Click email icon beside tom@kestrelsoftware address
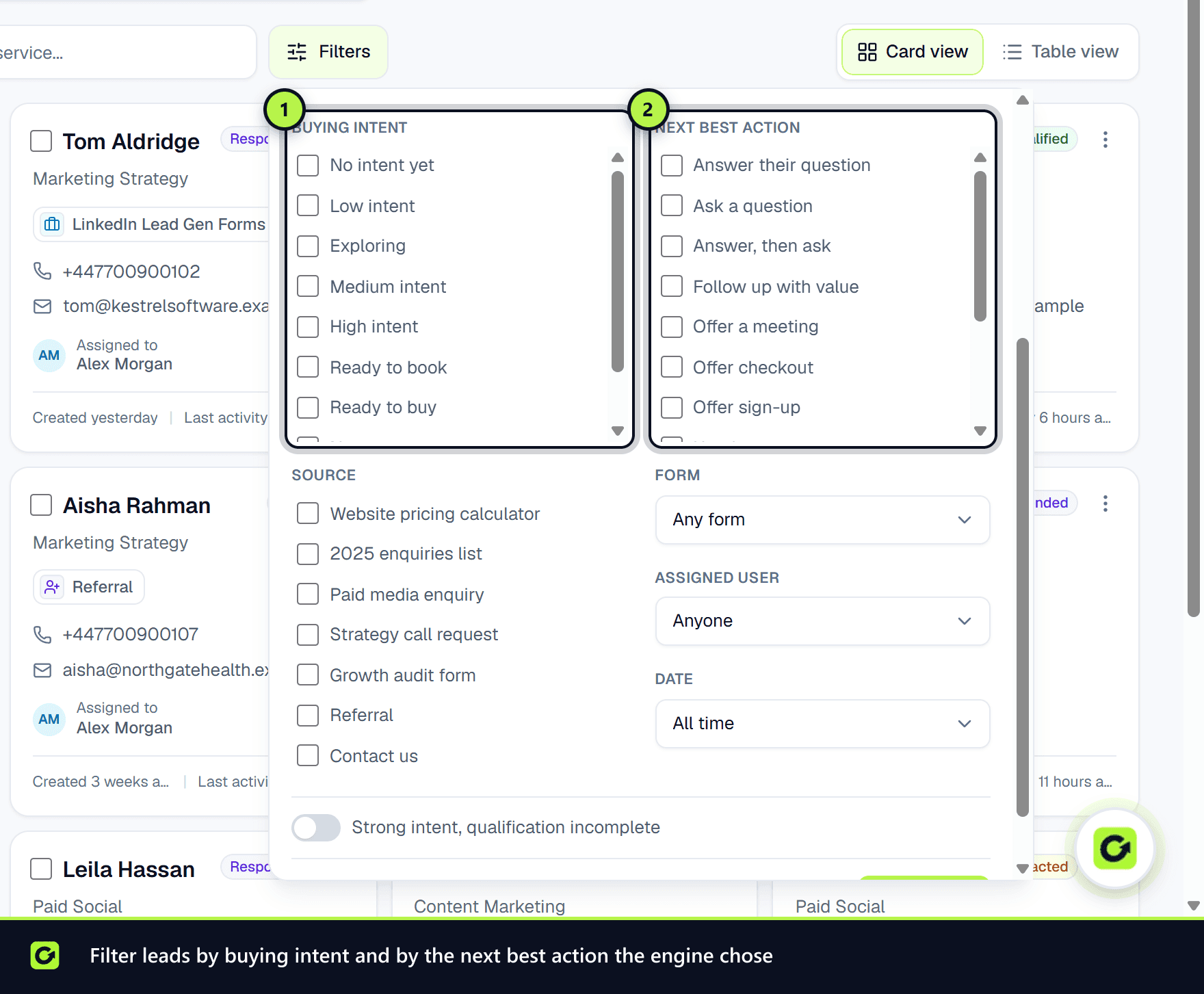The image size is (1204, 994). click(x=42, y=306)
